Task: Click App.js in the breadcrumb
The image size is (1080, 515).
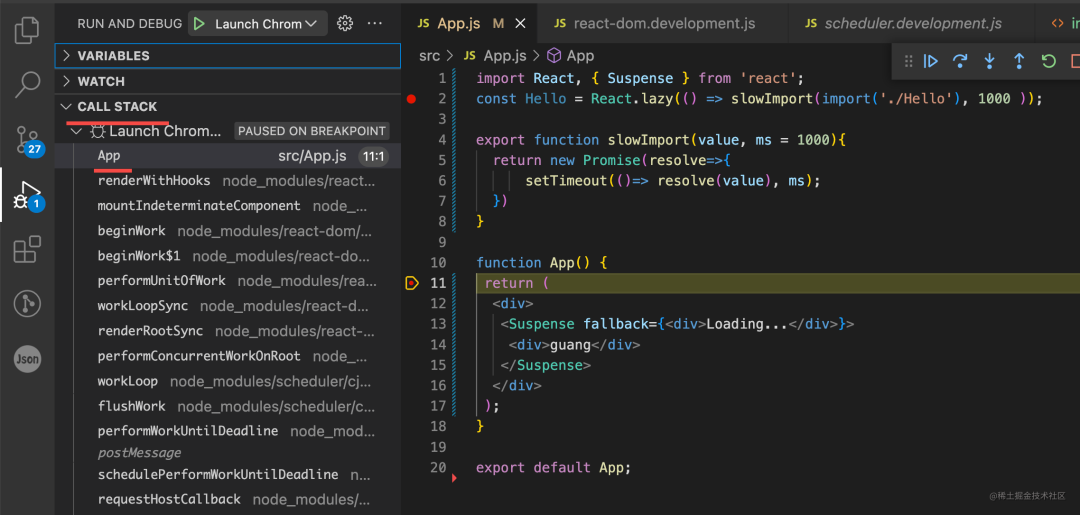Action: coord(505,56)
